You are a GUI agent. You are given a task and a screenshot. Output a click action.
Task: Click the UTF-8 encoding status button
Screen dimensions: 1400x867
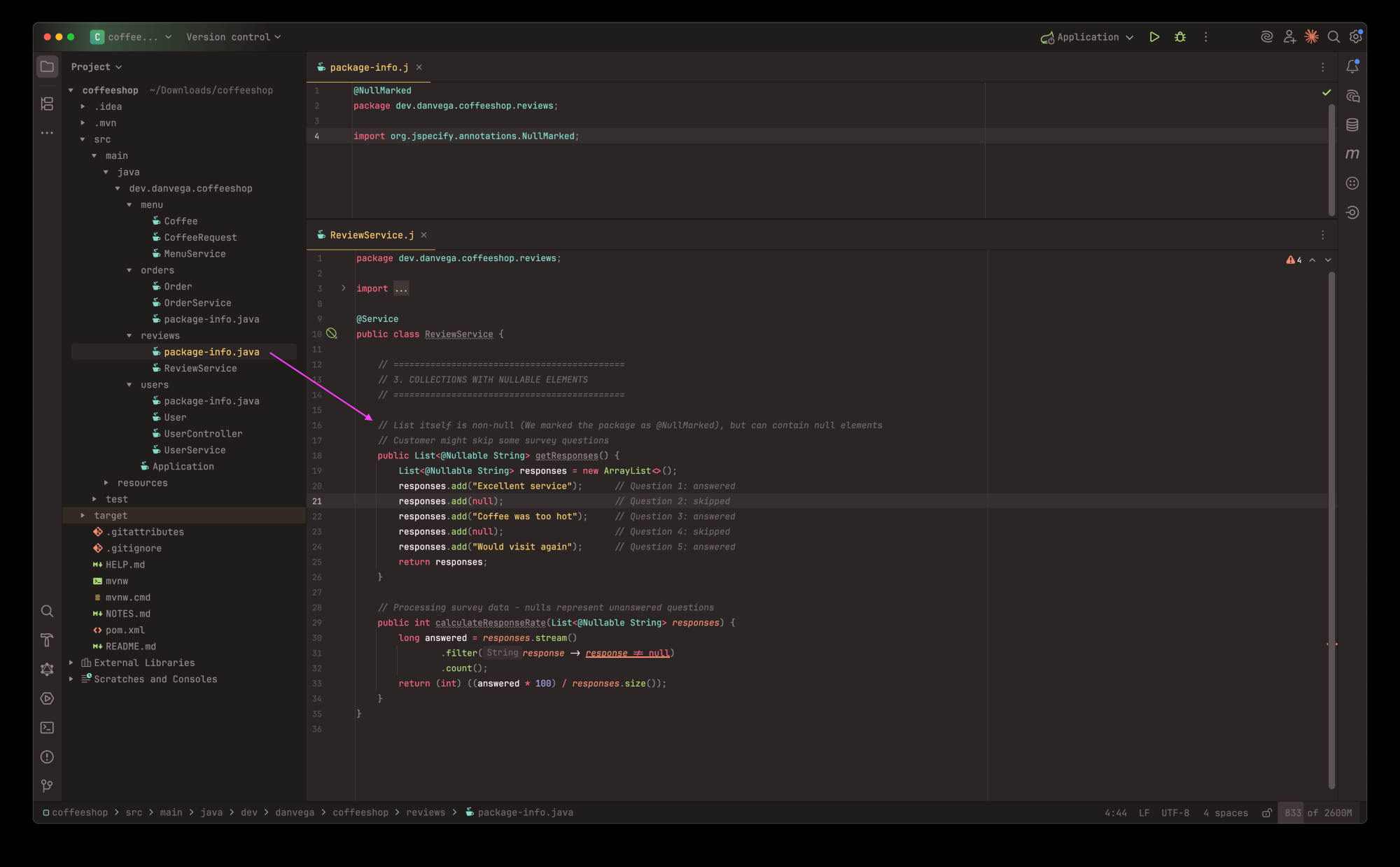(x=1175, y=812)
